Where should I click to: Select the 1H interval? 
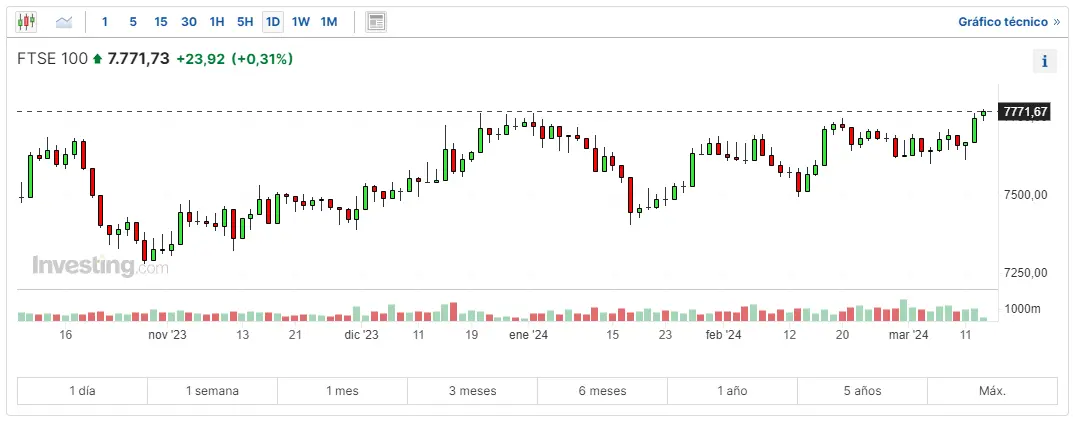pos(217,21)
